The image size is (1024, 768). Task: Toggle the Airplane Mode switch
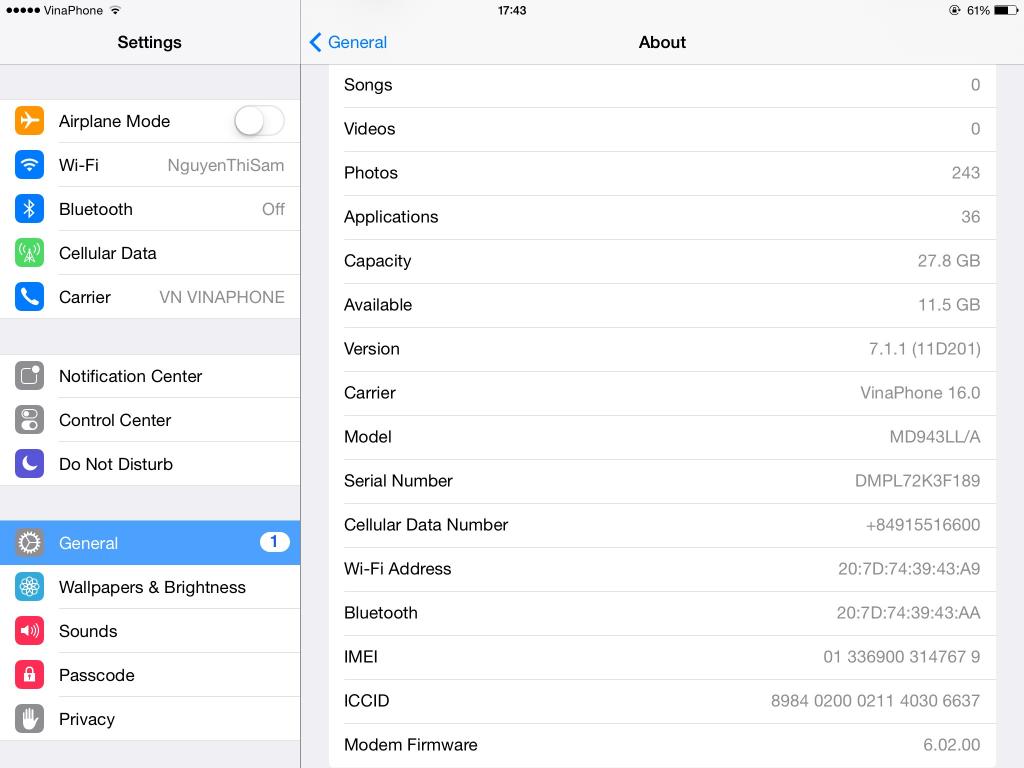pyautogui.click(x=259, y=121)
